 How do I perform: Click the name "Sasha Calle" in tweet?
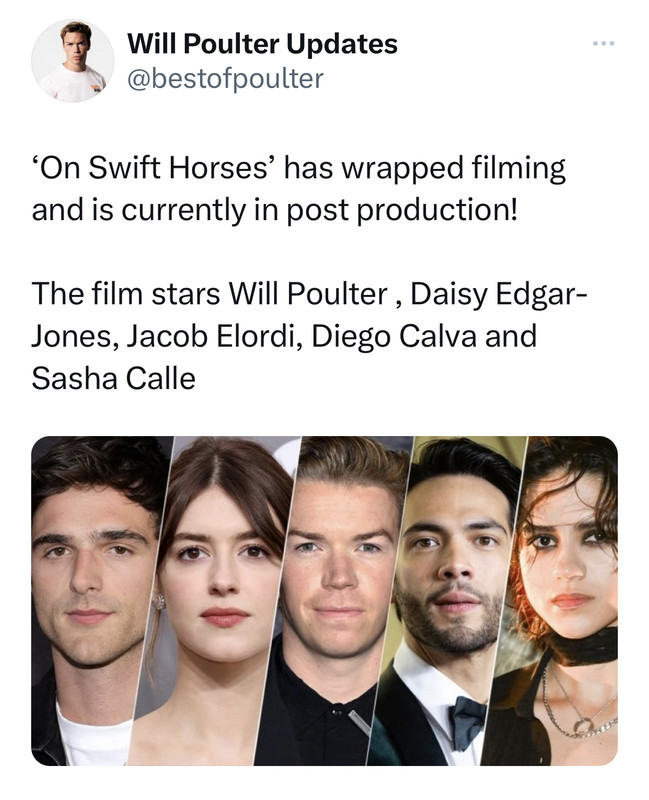coord(113,379)
